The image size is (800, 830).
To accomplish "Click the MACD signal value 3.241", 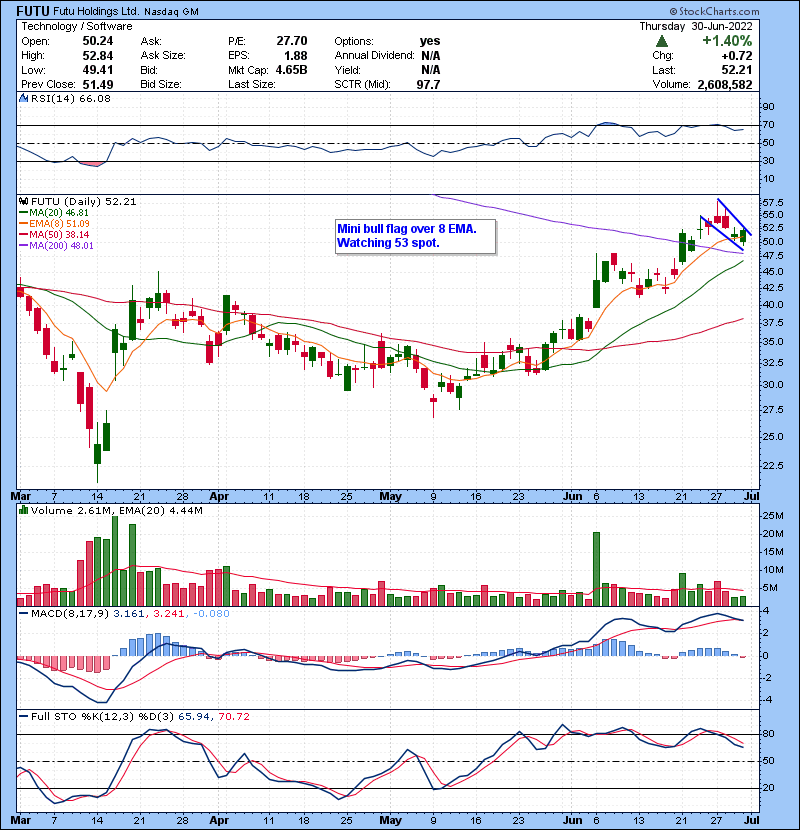I will [168, 614].
